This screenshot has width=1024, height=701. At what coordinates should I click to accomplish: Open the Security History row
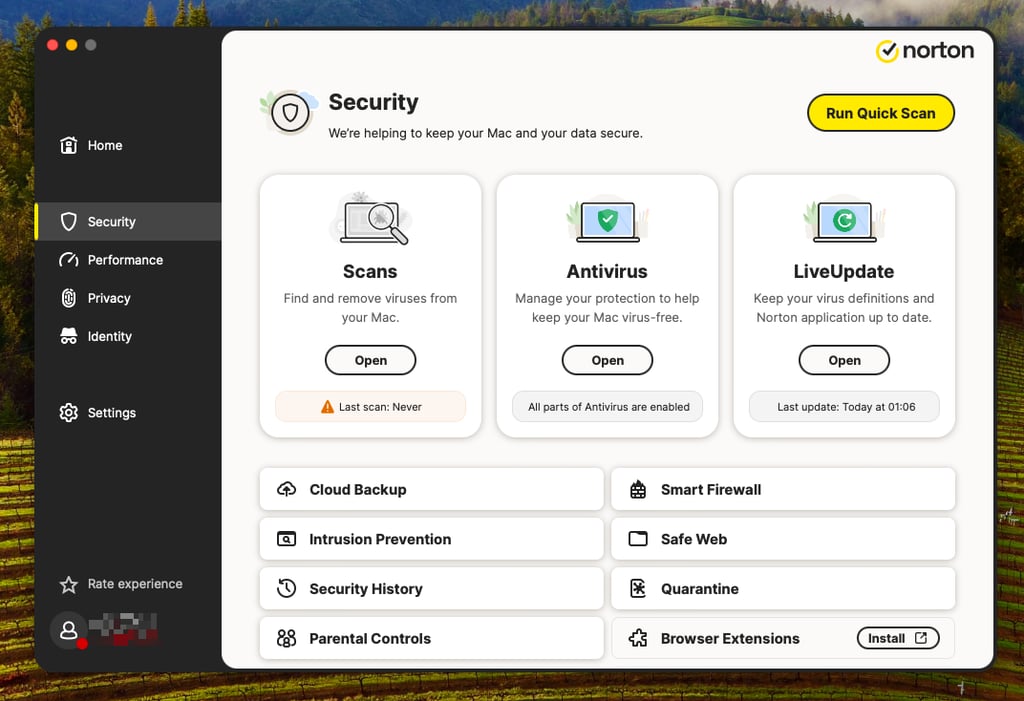pos(432,589)
